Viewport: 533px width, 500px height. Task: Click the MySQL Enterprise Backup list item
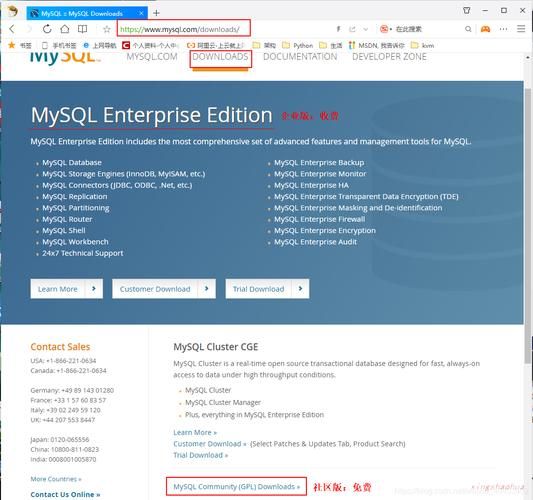319,163
